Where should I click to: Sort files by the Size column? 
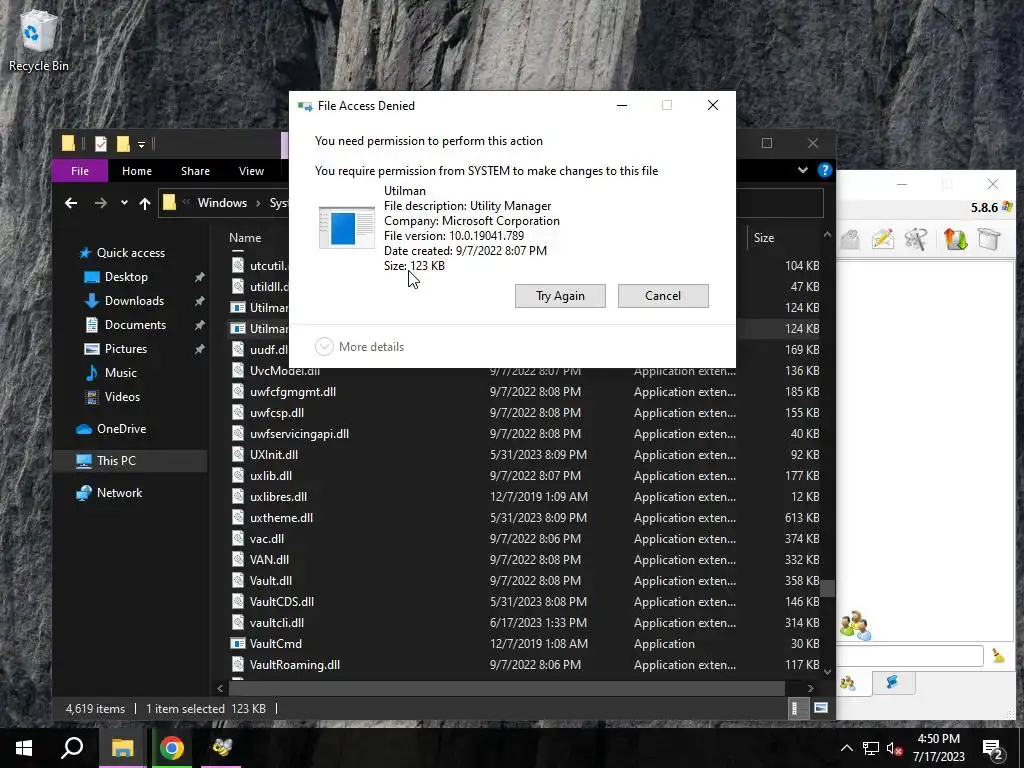(764, 238)
